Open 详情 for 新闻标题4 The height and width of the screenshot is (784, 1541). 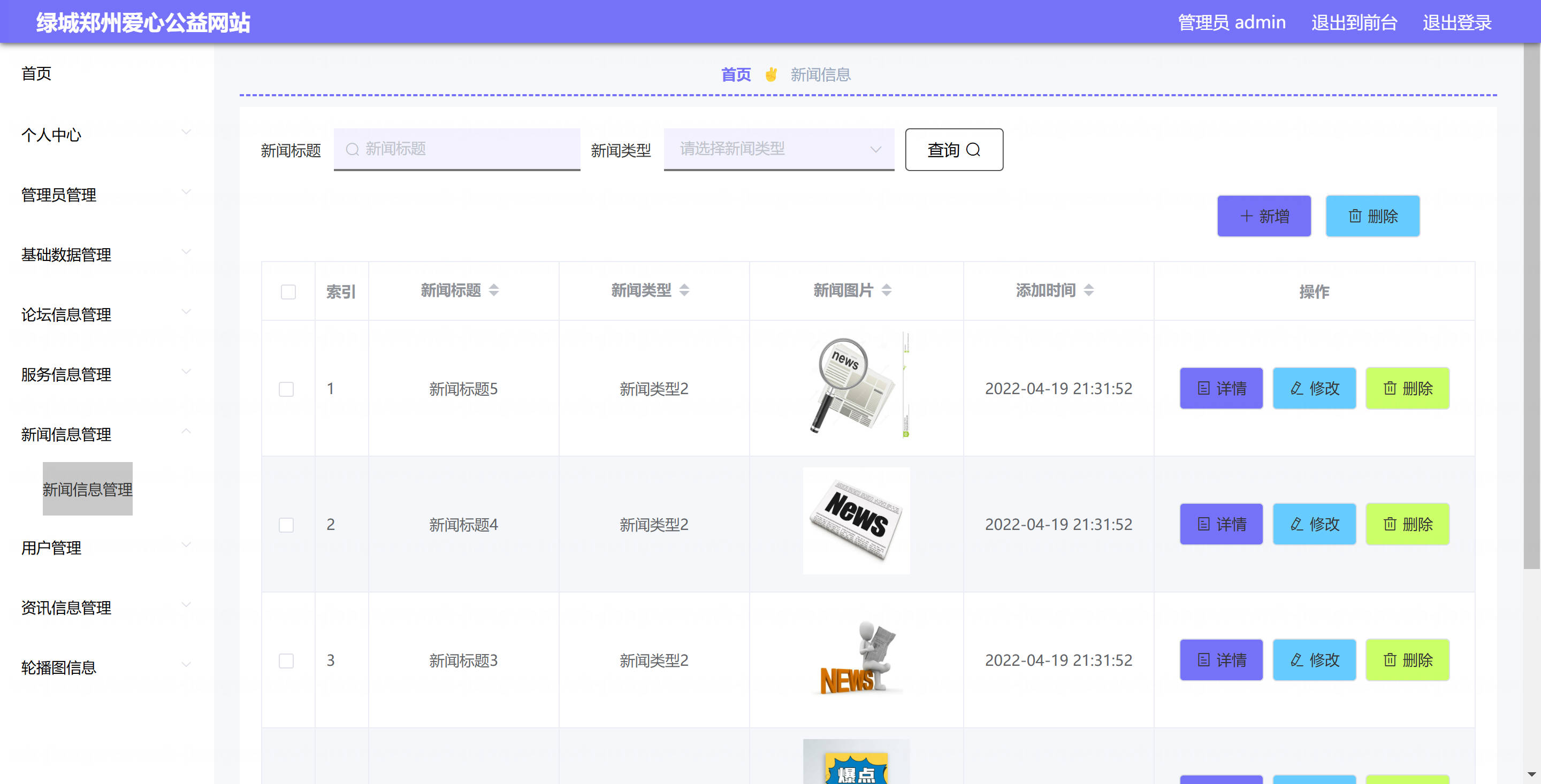1221,524
